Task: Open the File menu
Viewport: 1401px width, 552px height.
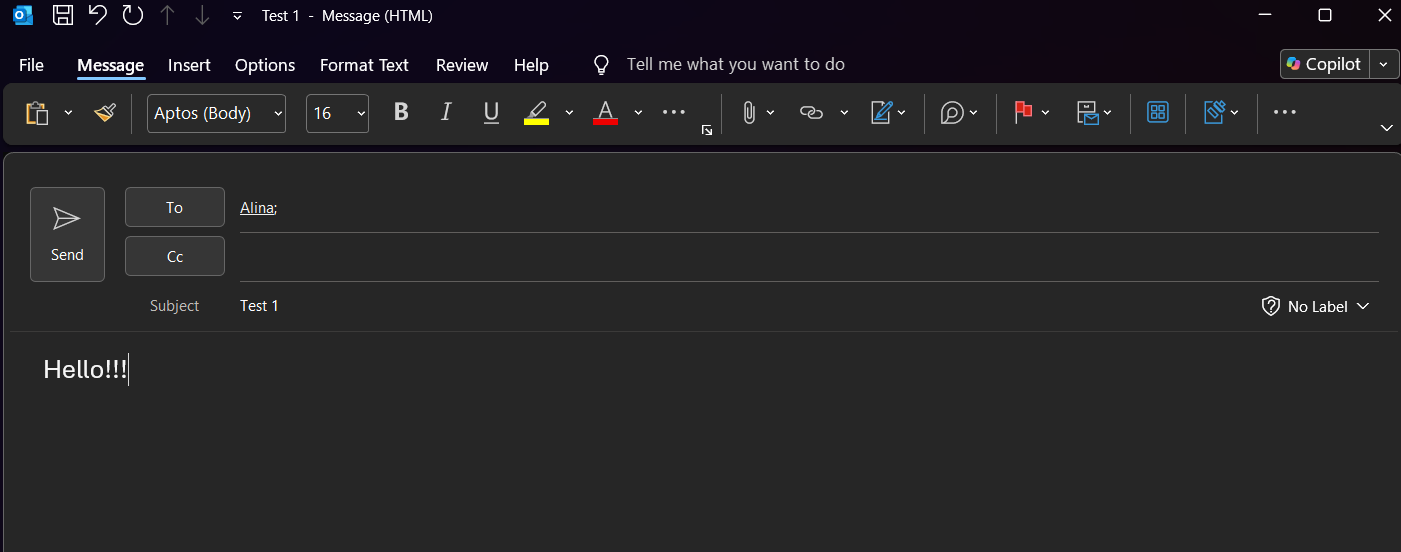Action: [31, 65]
